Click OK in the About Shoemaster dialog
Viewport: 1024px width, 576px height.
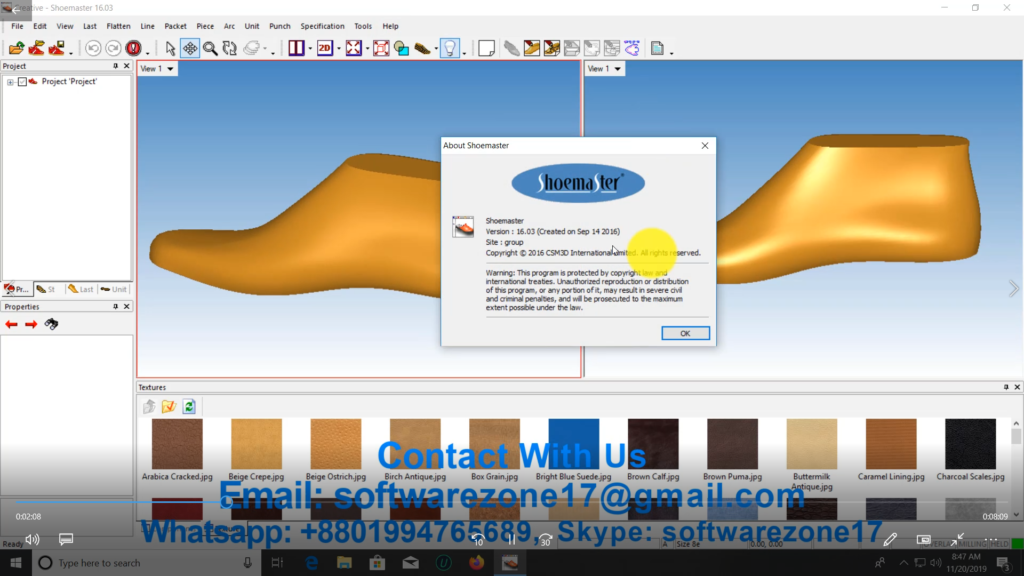click(685, 333)
